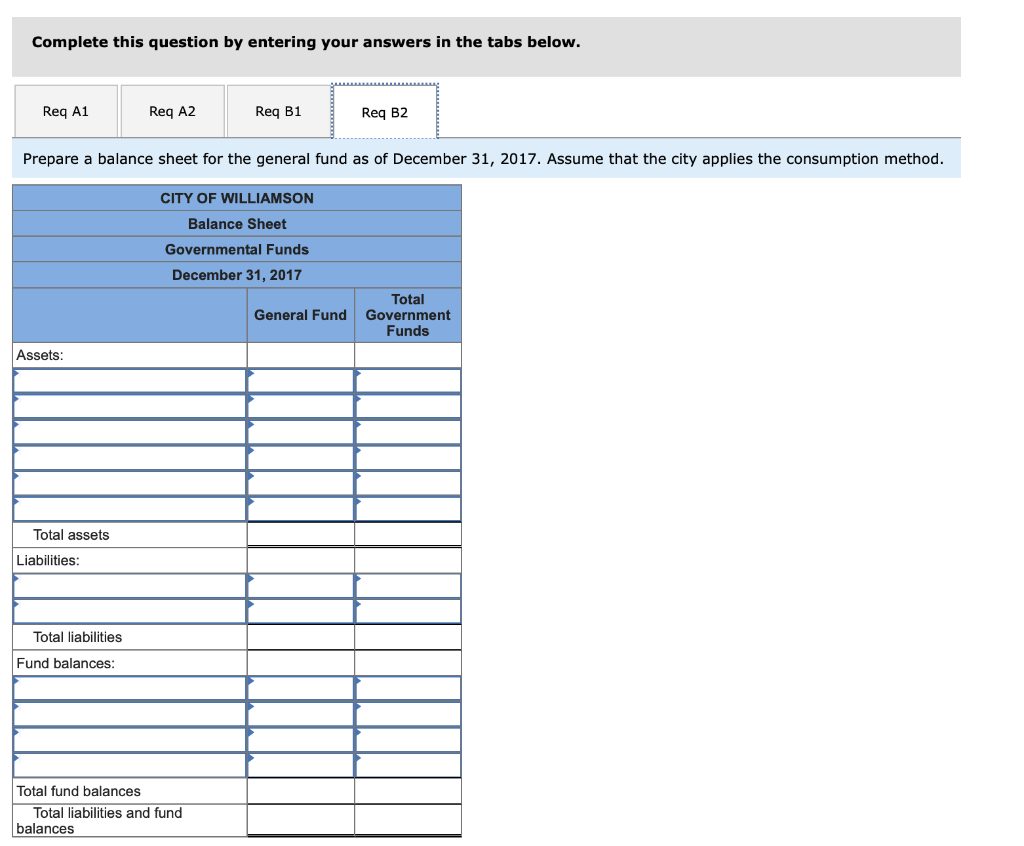Click the General Fund amount field in first liability row
Image resolution: width=1024 pixels, height=846 pixels.
[x=300, y=585]
